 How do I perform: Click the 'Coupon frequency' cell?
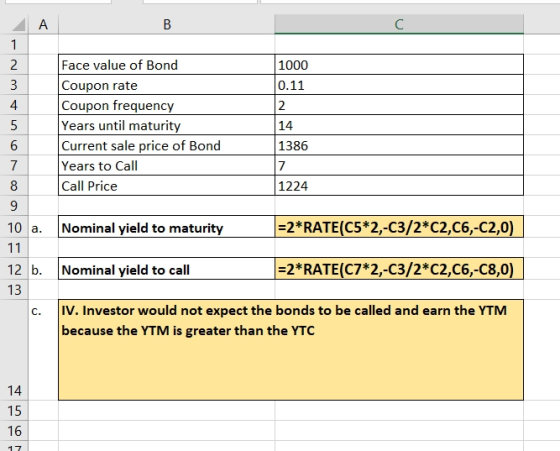click(167, 105)
